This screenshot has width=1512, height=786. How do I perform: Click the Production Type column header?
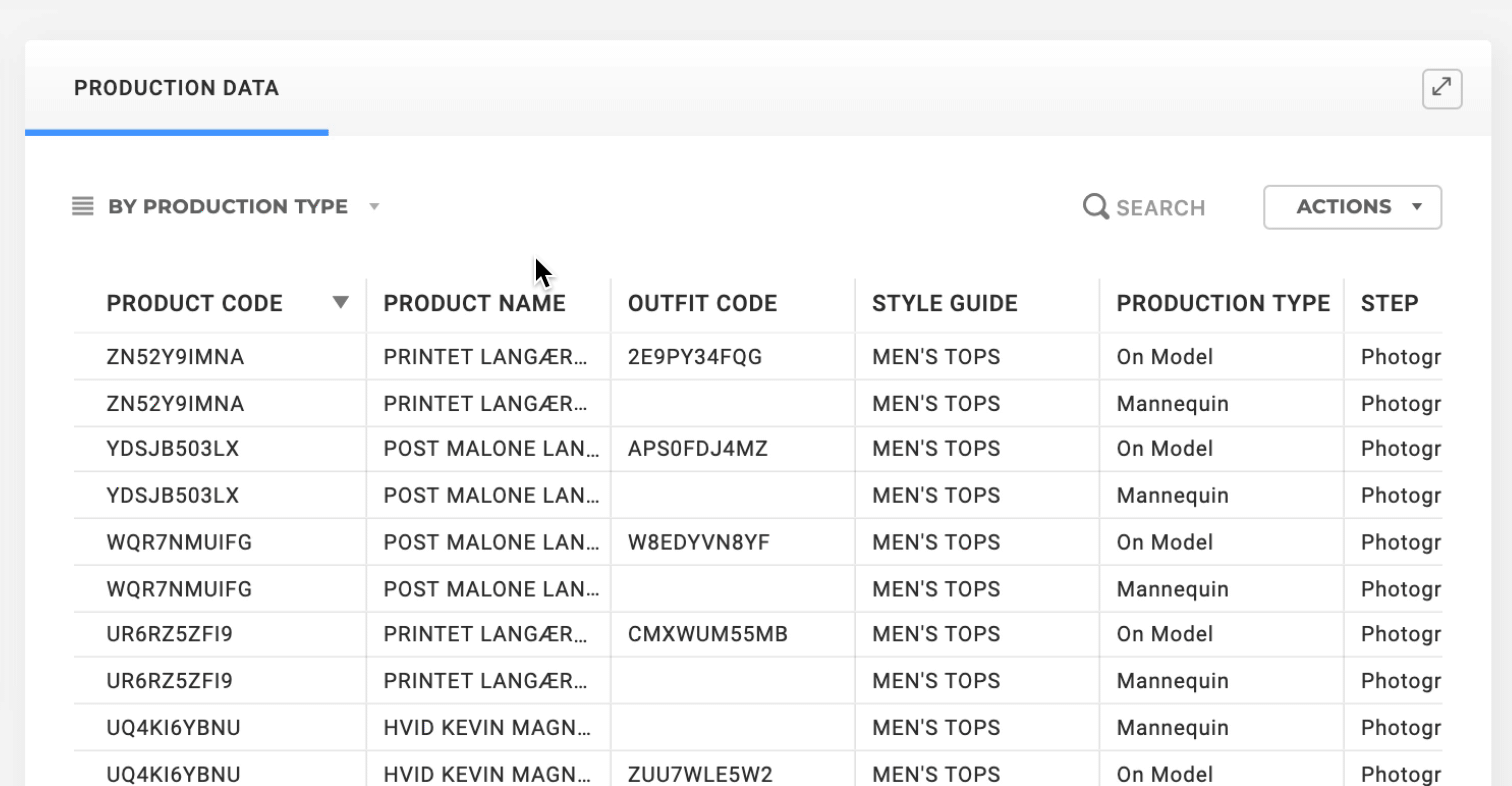tap(1222, 304)
